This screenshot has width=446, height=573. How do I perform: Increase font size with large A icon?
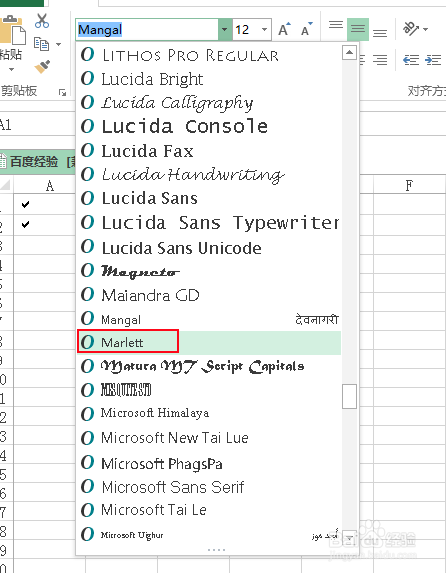[x=284, y=29]
